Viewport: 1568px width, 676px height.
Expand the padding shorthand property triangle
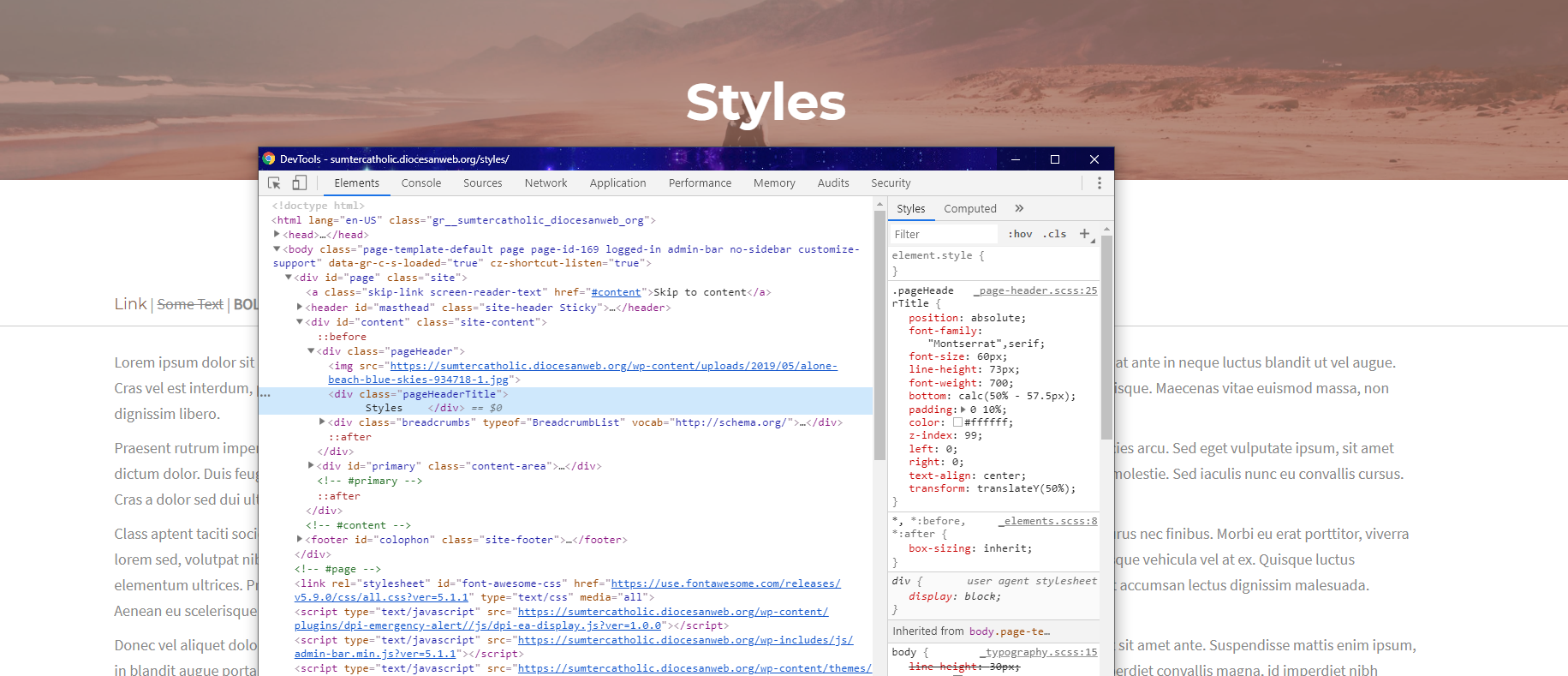pos(963,410)
